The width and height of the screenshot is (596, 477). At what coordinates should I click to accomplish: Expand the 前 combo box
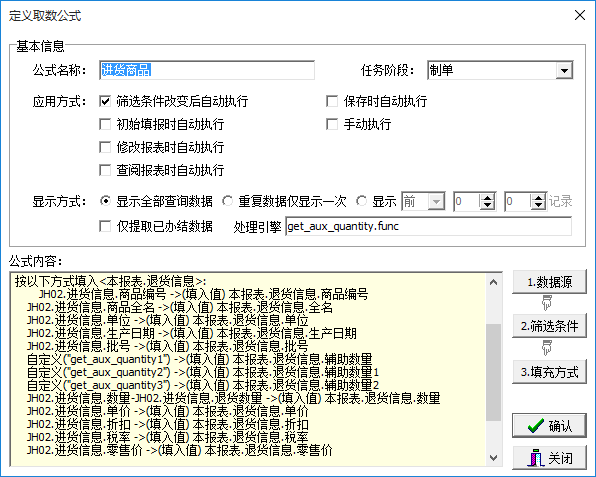click(436, 201)
